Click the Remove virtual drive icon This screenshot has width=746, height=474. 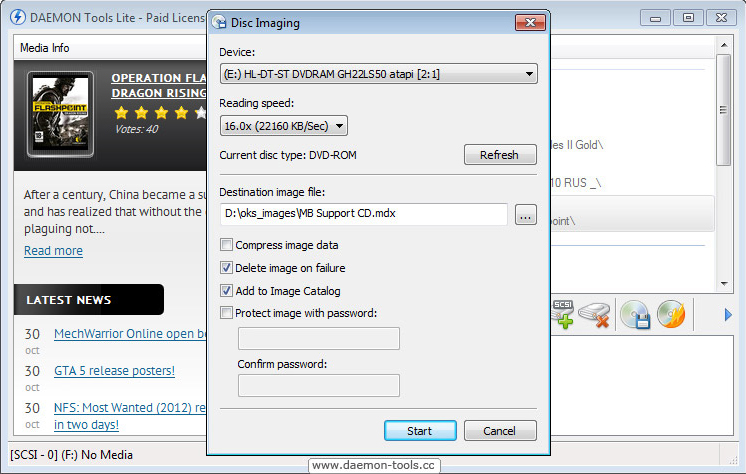tap(595, 315)
